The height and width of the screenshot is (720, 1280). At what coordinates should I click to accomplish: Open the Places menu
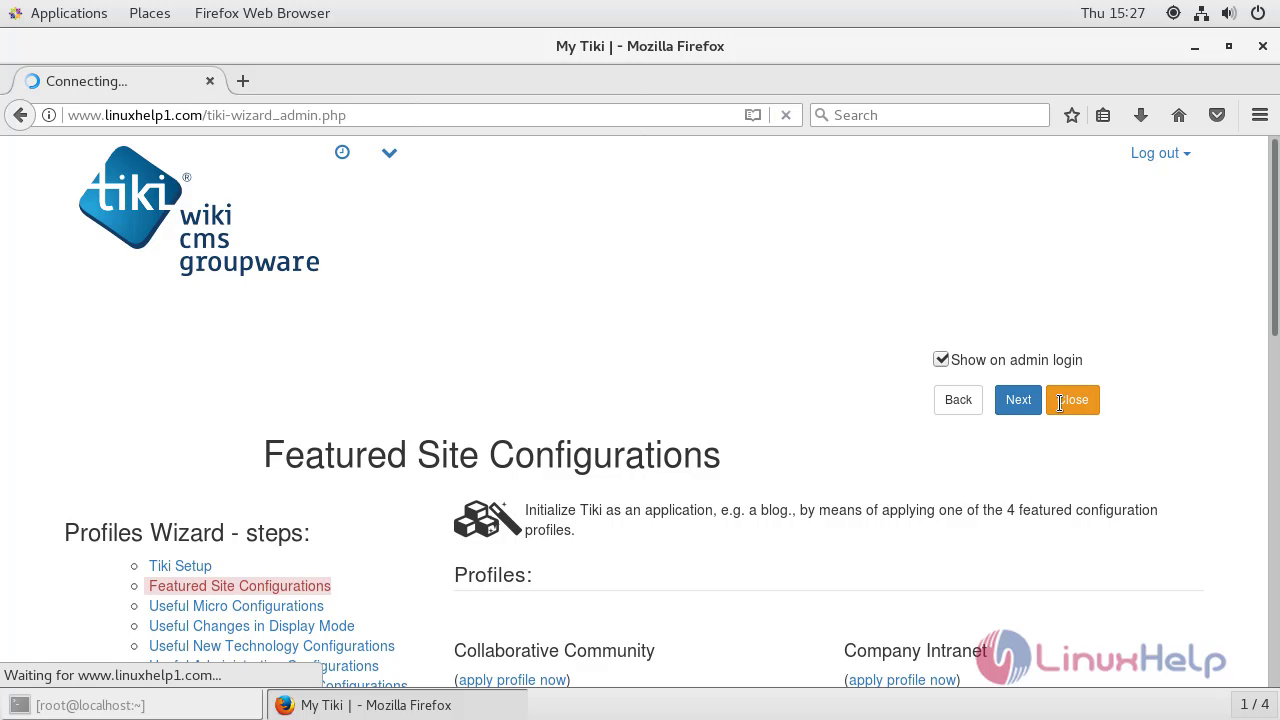150,13
